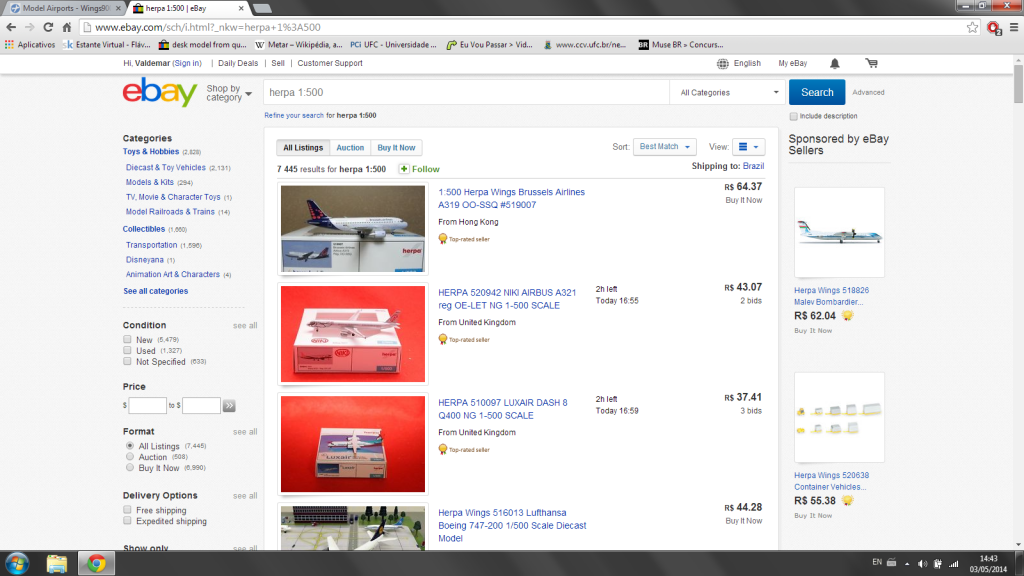Click the volume icon in system tray

[x=922, y=564]
